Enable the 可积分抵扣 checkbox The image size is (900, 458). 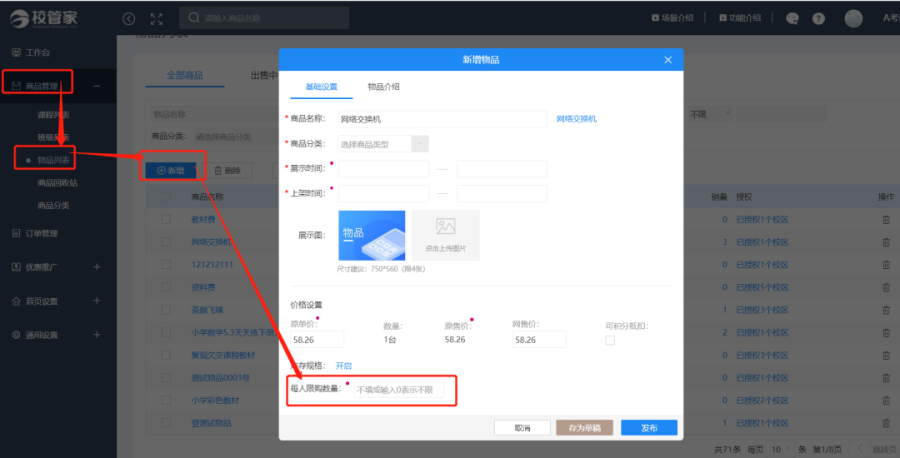(610, 340)
